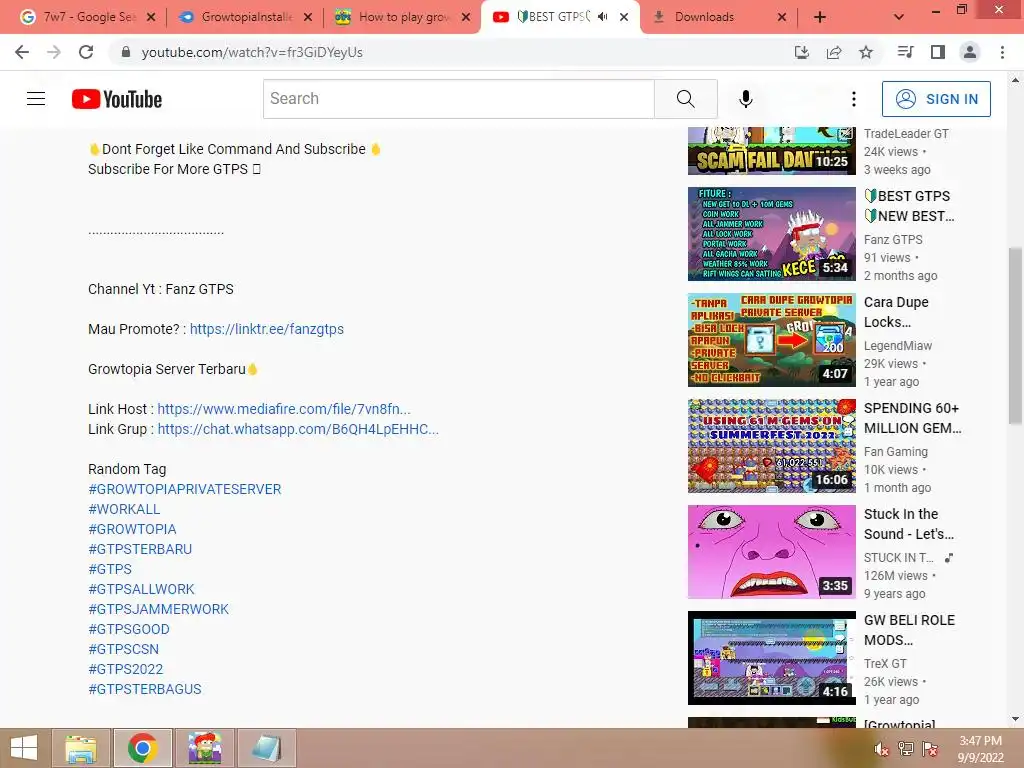The height and width of the screenshot is (768, 1024).
Task: Go forward with the forward arrow
Action: pos(54,52)
